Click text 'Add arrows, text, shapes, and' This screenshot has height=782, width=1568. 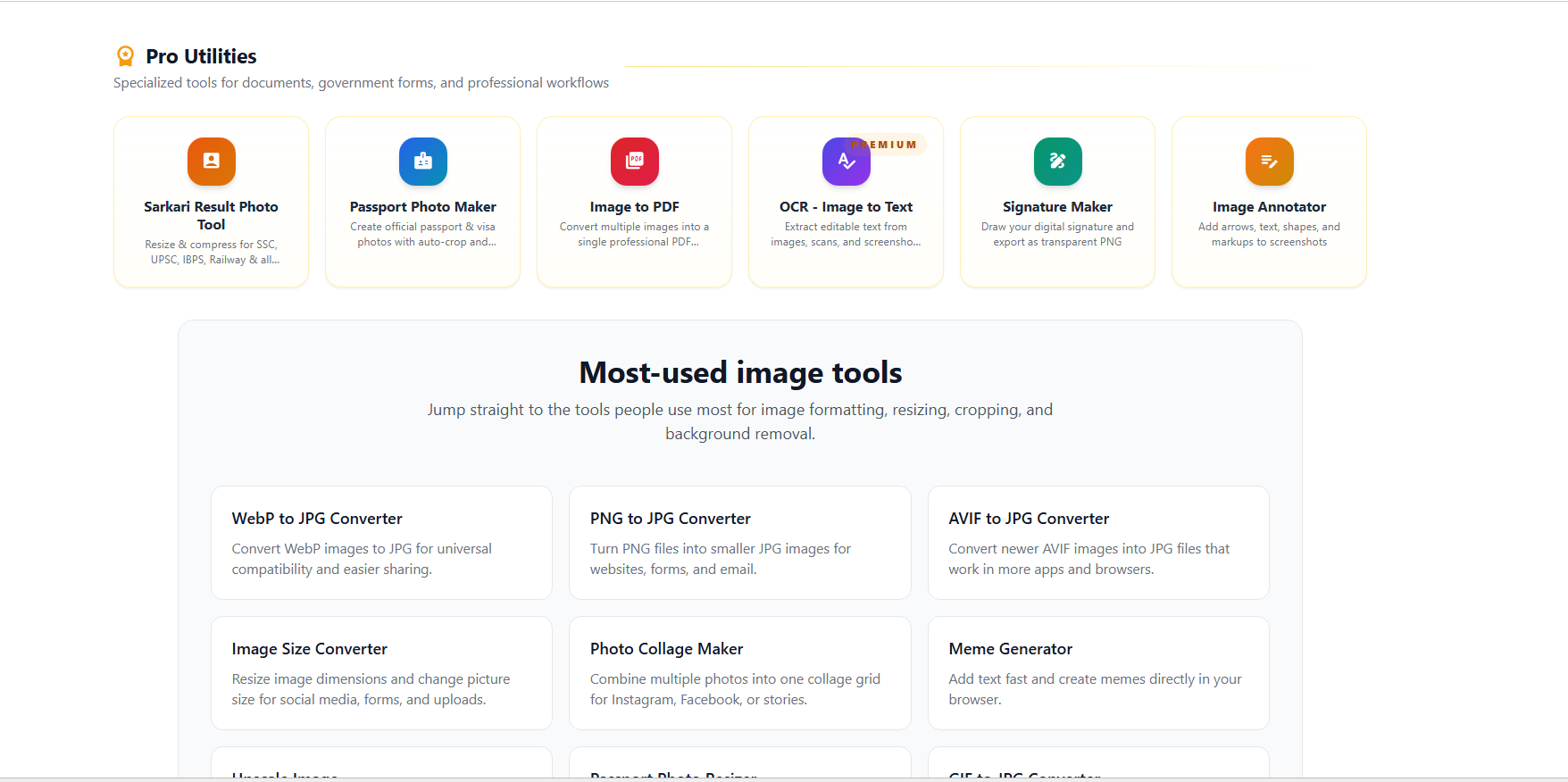[x=1270, y=227]
